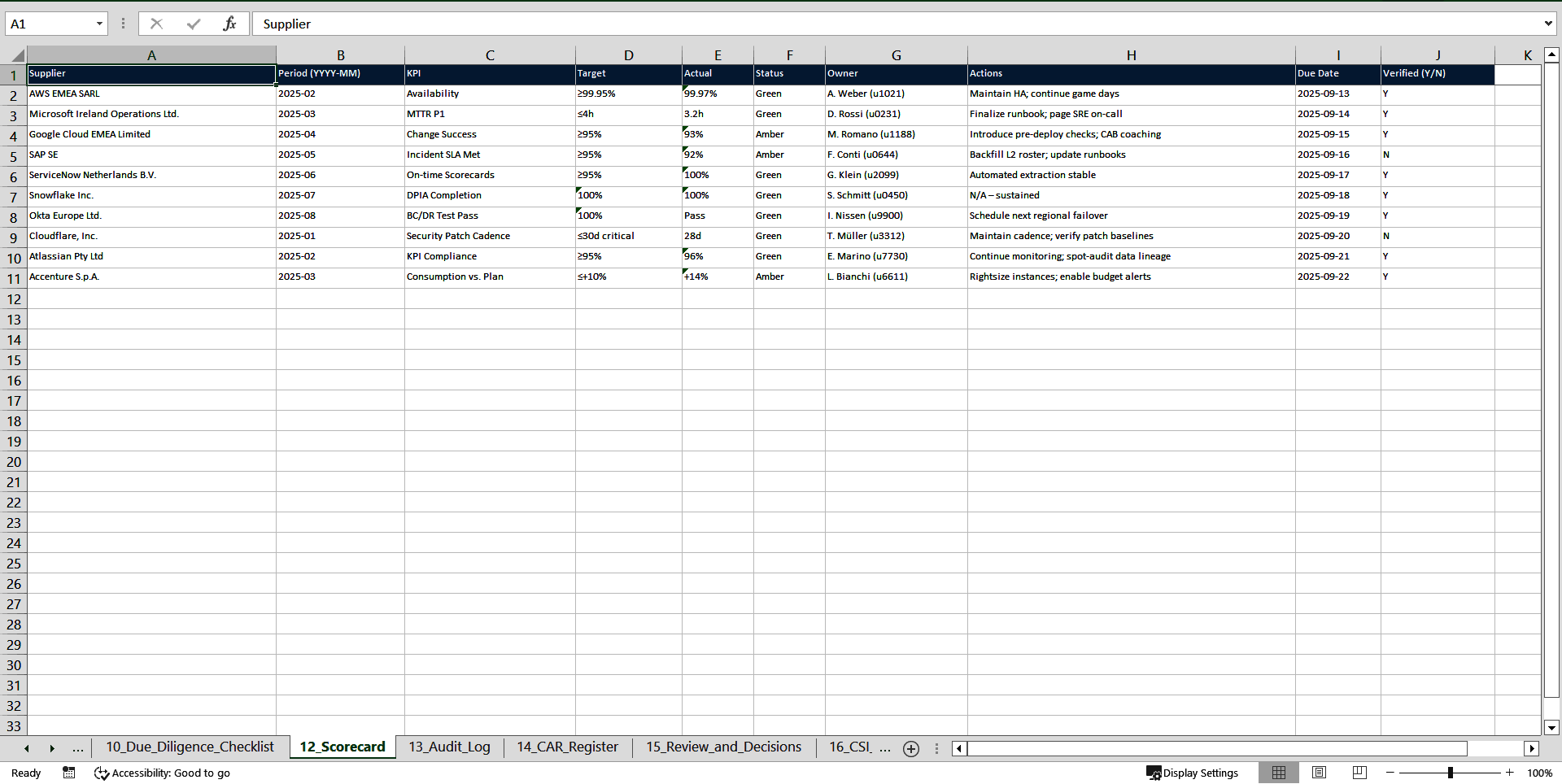This screenshot has height=784, width=1562.
Task: Switch to Page Layout view icon
Action: [1320, 773]
